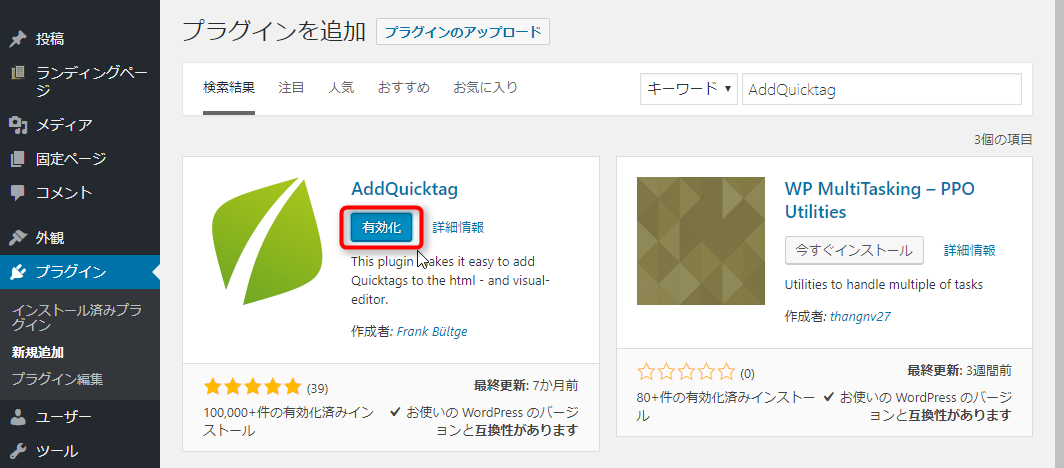1064x468 pixels.
Task: Open the AddQuicktag plugin title link
Action: [404, 189]
